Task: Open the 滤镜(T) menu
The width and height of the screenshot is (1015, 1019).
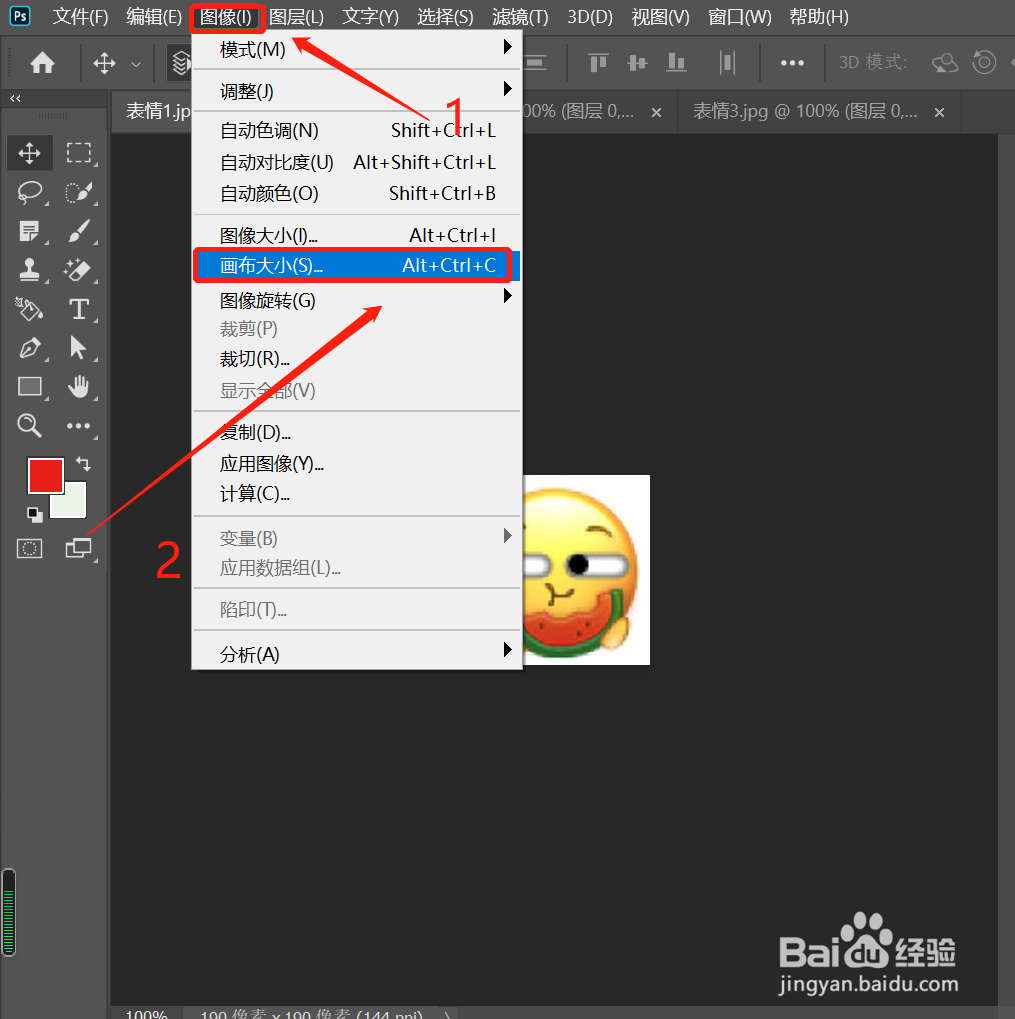Action: tap(520, 17)
